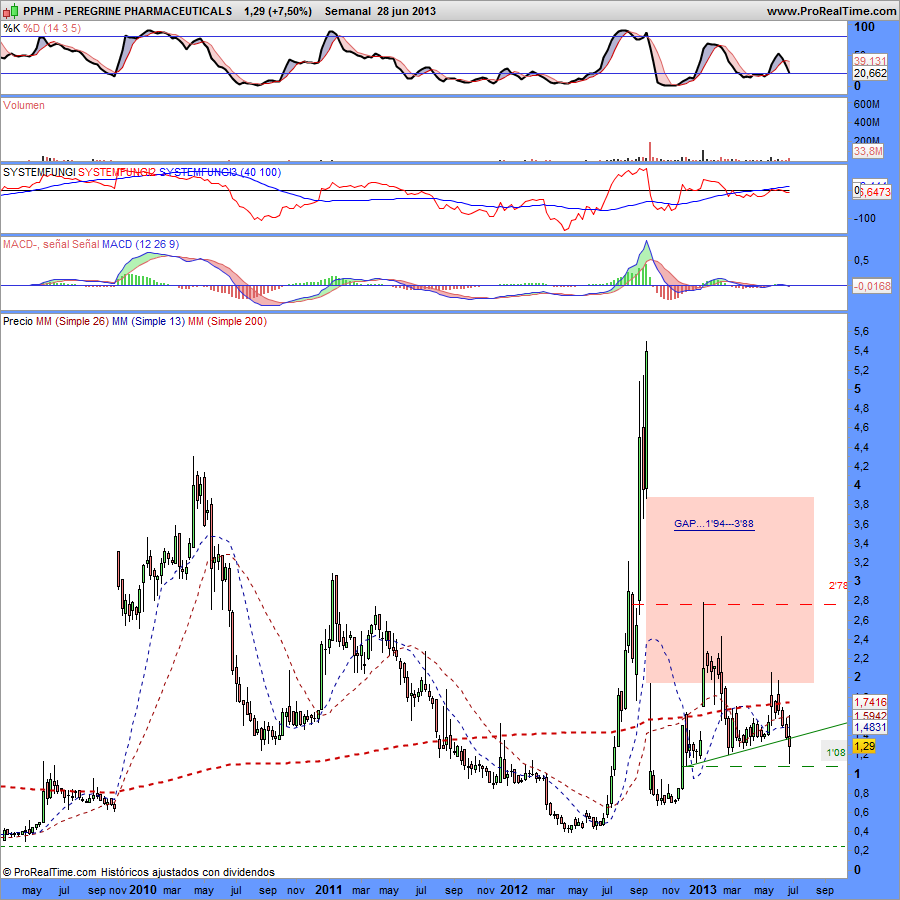
Task: Click the -0,0168 MACD value tag
Action: (x=872, y=285)
